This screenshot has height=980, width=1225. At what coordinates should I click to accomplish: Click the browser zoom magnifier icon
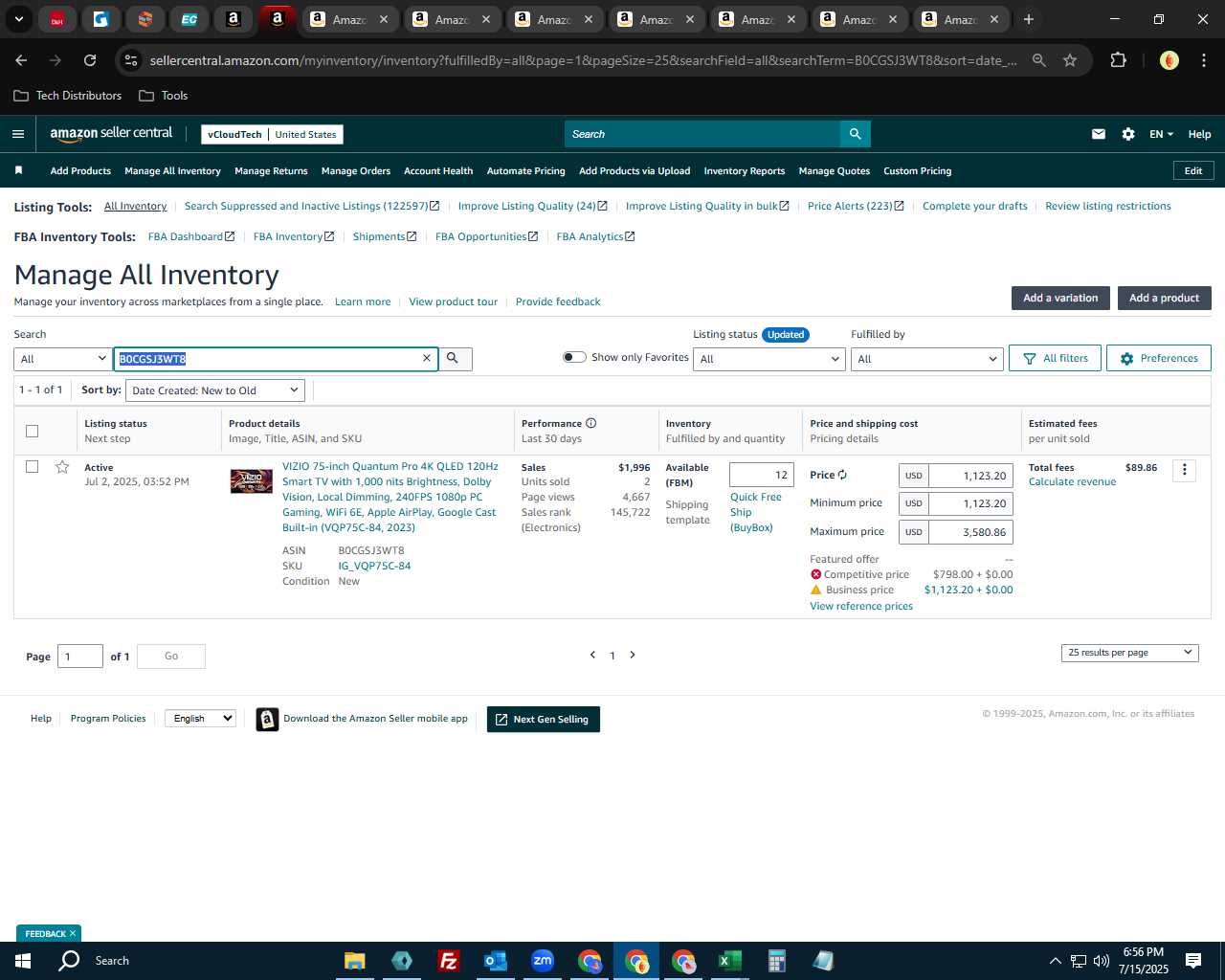point(1039,60)
